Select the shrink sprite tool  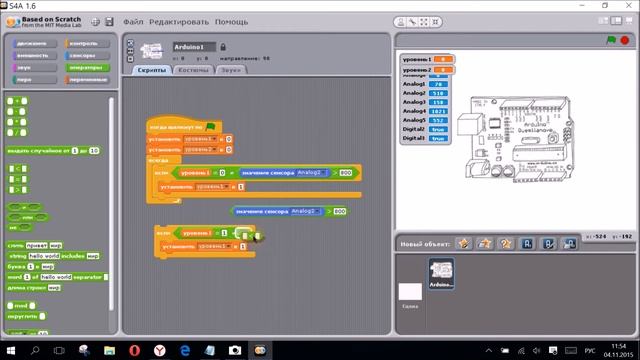[436, 22]
